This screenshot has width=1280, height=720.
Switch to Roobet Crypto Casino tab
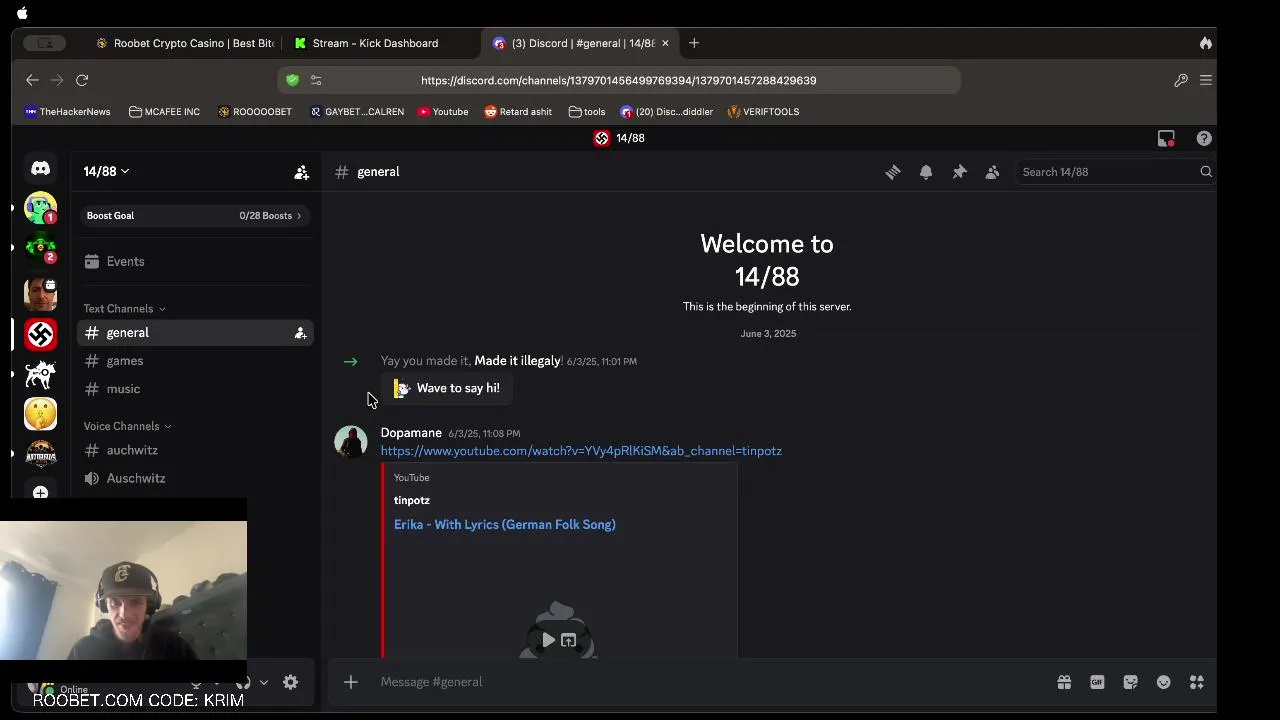[x=185, y=43]
